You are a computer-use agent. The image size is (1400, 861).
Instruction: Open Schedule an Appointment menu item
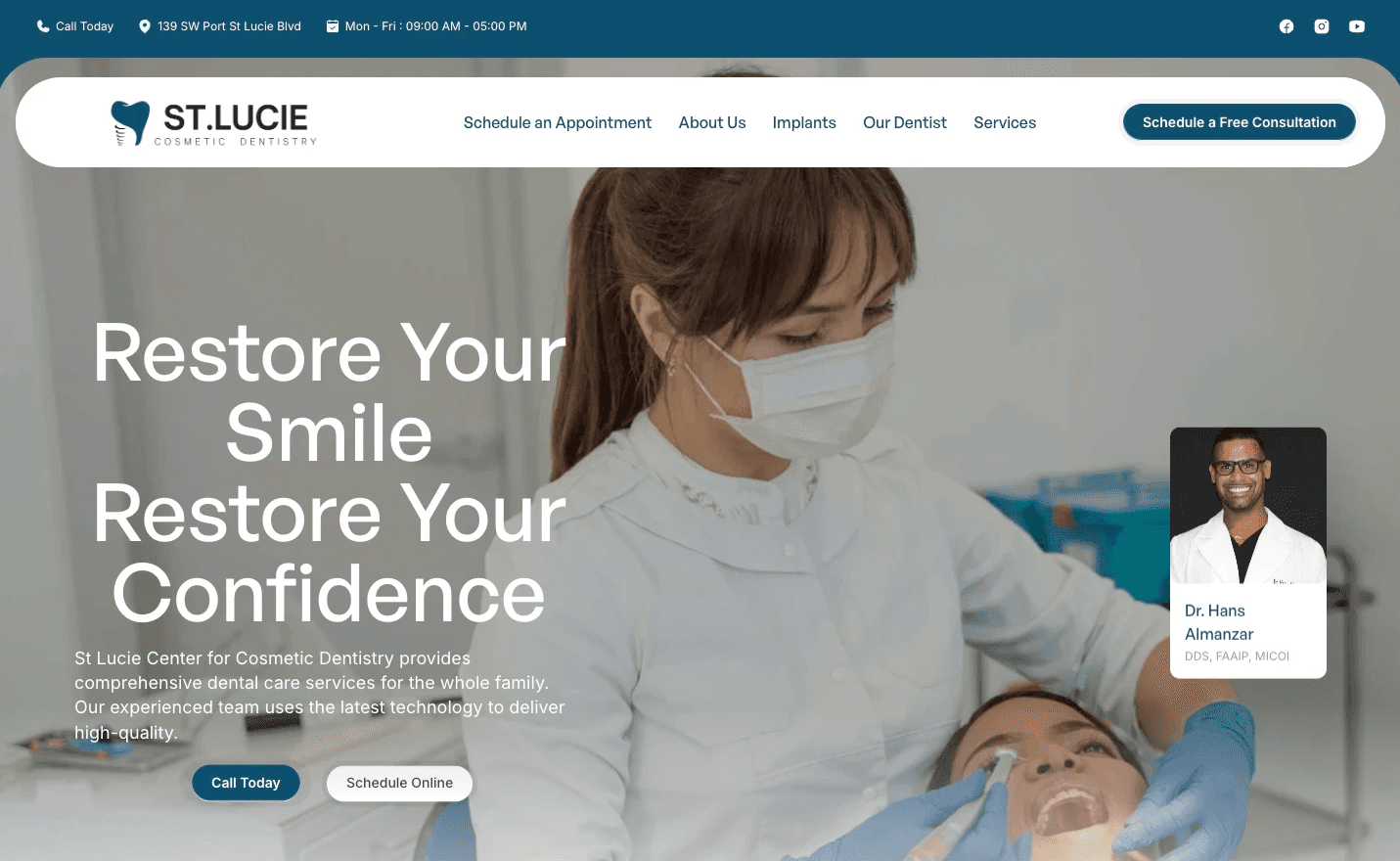(x=558, y=122)
